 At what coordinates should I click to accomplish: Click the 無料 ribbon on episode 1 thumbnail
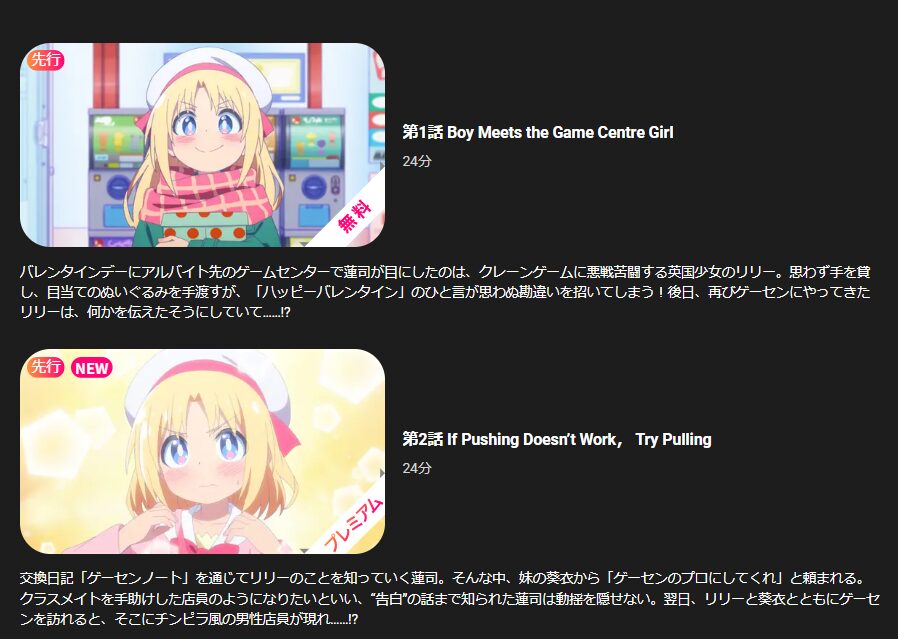click(354, 216)
